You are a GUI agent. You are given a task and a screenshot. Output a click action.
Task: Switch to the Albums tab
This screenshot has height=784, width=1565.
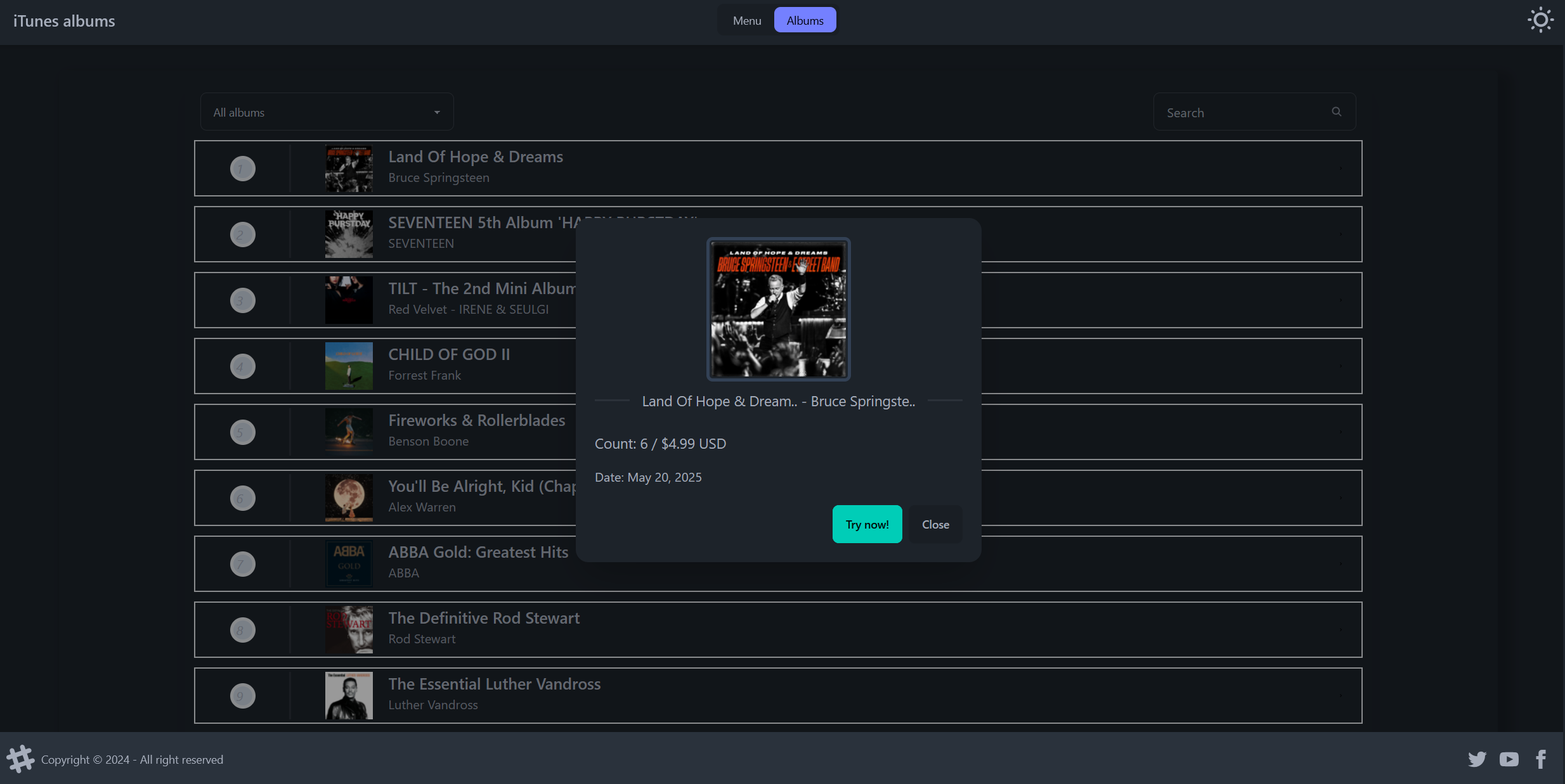(805, 20)
